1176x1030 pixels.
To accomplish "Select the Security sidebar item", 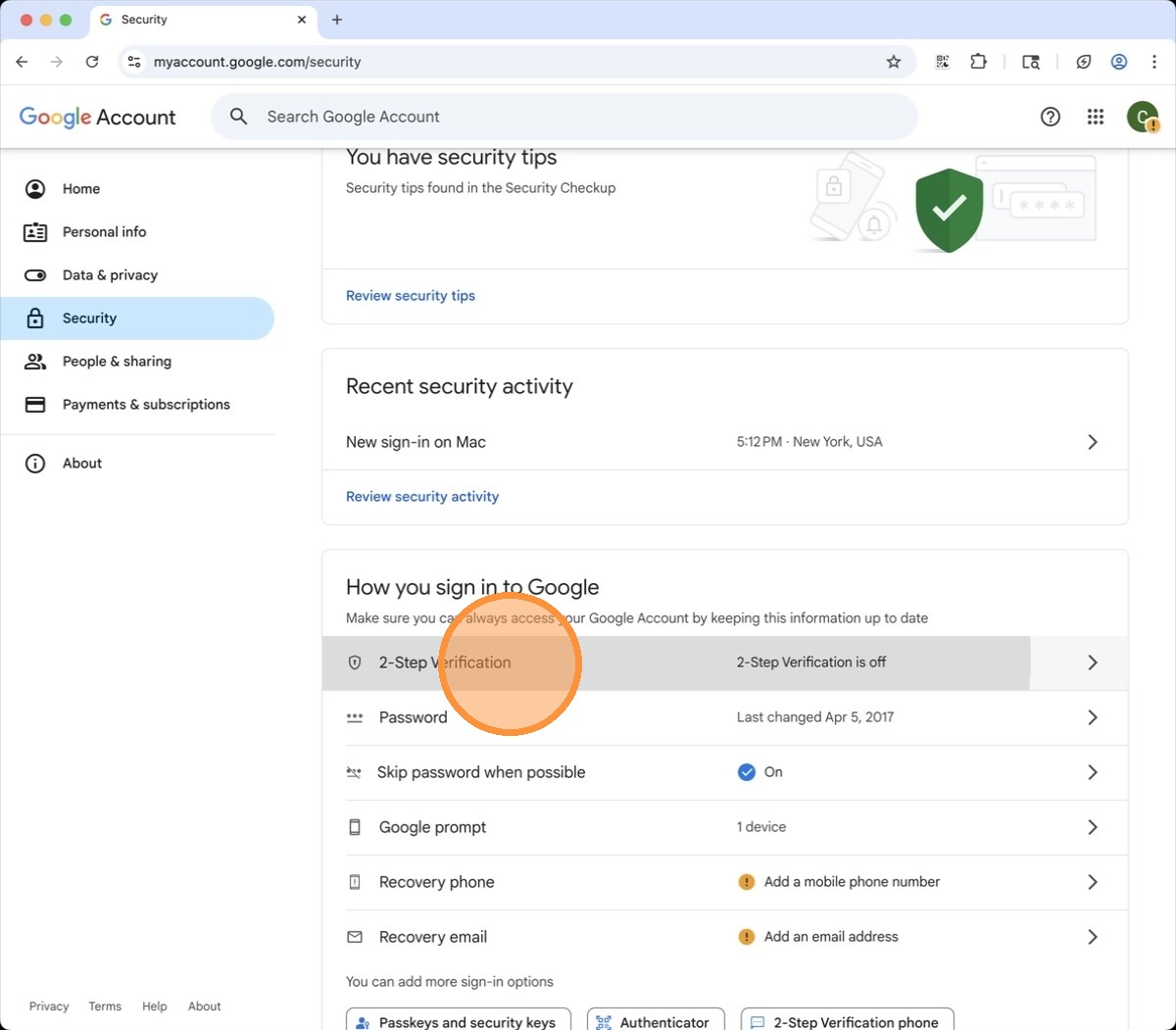I will (x=137, y=319).
